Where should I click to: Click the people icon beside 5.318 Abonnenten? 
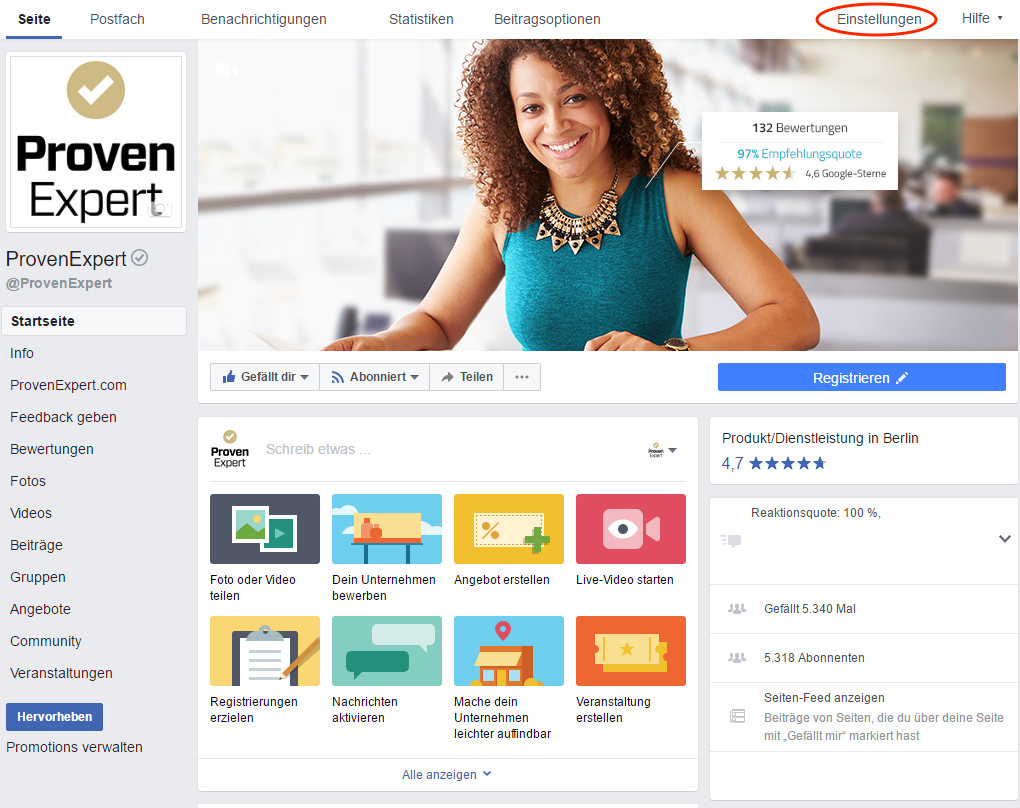coord(737,658)
